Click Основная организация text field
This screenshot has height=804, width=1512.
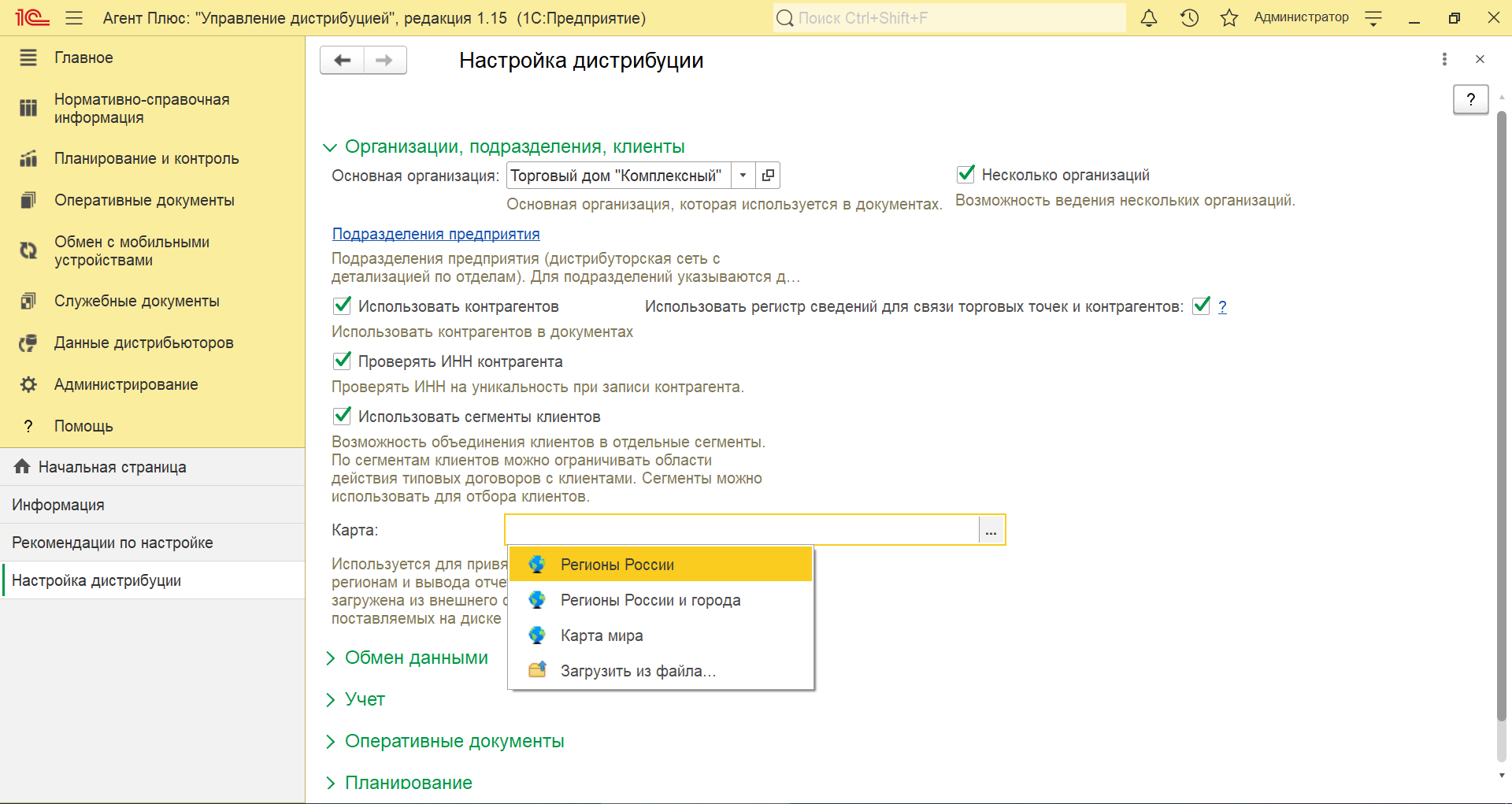coord(619,175)
